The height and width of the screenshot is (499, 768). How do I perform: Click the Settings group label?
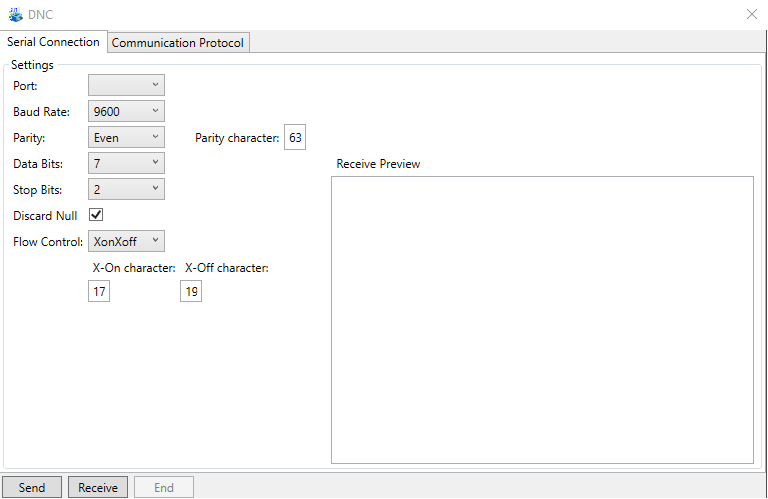(32, 65)
